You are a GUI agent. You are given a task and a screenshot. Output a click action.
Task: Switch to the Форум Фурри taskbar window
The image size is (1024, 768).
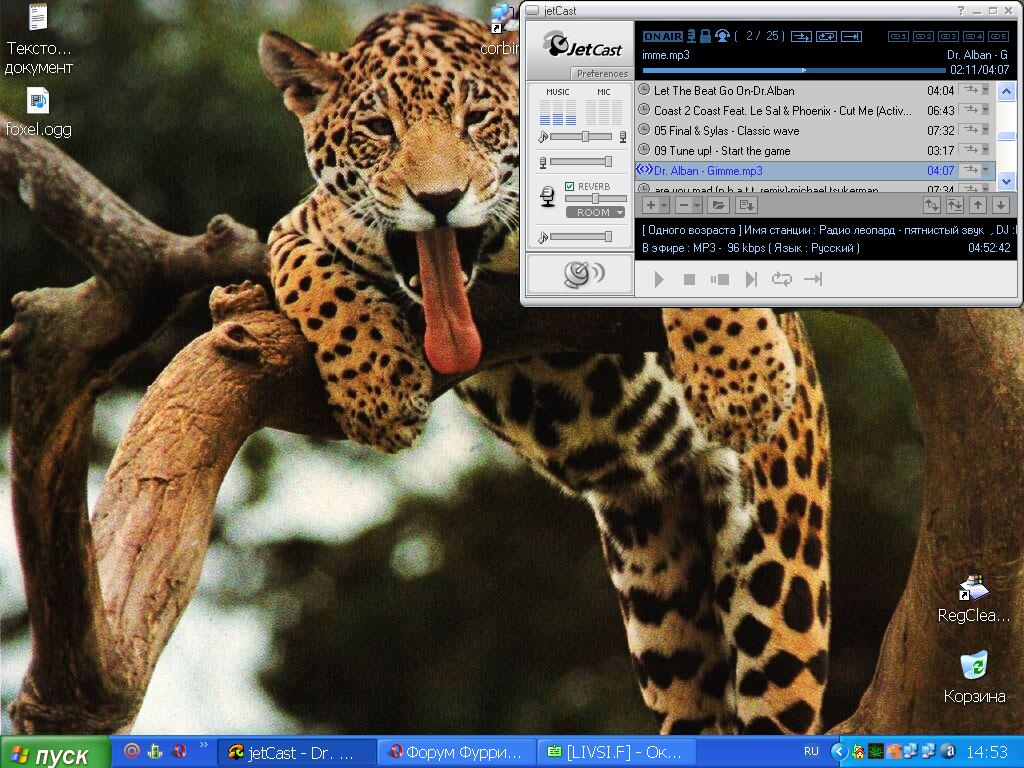pyautogui.click(x=456, y=752)
